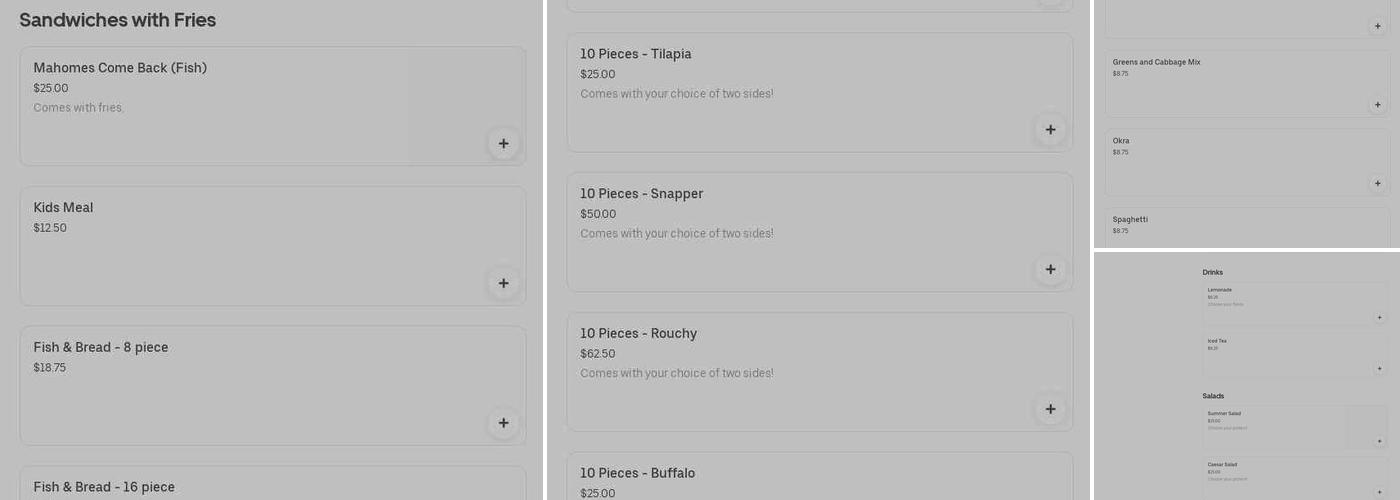Add Summer Salad using its plus icon

click(1380, 441)
